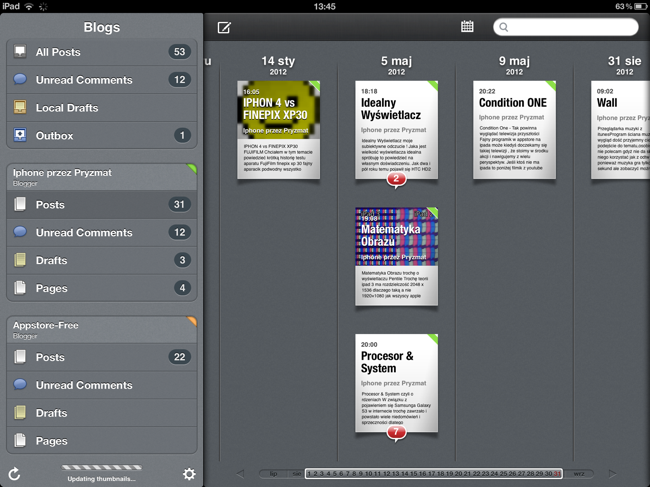Open settings gear icon
Viewport: 650px width, 487px height.
(x=189, y=474)
